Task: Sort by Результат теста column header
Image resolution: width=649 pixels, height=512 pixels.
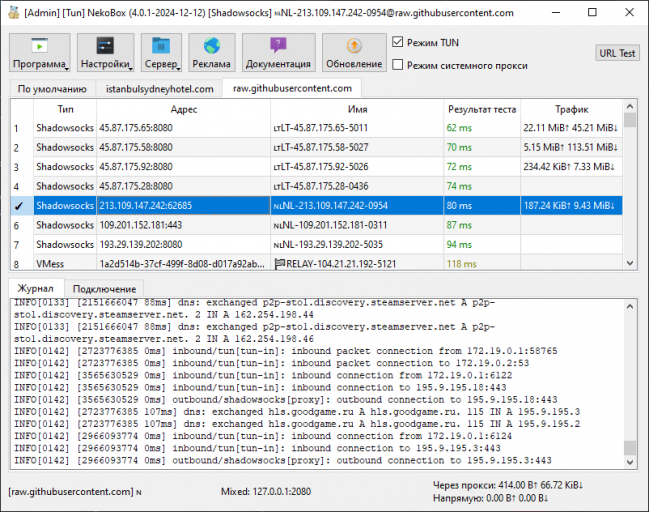Action: [482, 109]
